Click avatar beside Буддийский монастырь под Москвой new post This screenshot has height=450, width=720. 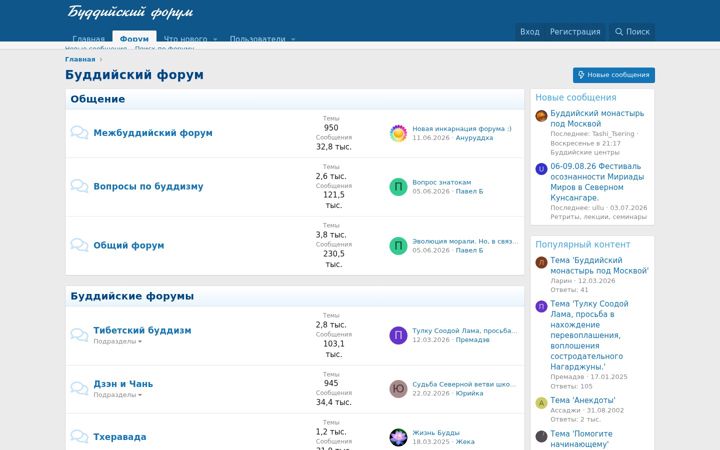pos(541,116)
